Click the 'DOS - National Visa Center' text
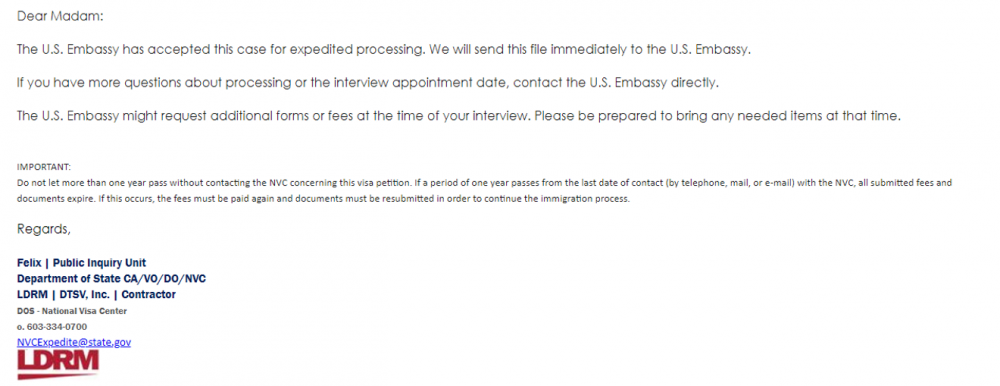Image resolution: width=1000 pixels, height=386 pixels. pos(72,311)
